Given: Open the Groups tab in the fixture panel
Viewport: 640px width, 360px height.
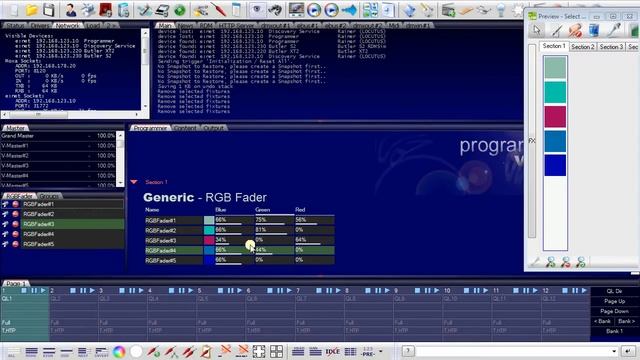Looking at the screenshot, I should [49, 196].
